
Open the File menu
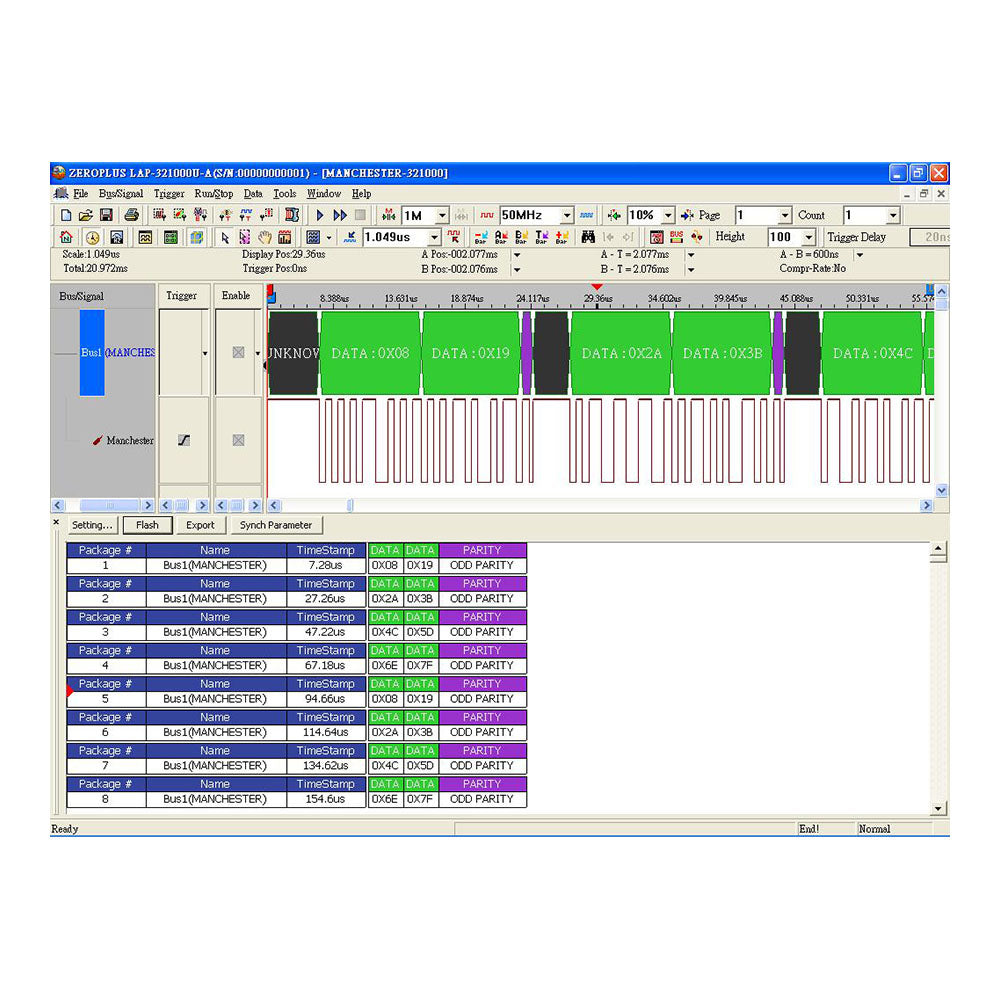80,194
